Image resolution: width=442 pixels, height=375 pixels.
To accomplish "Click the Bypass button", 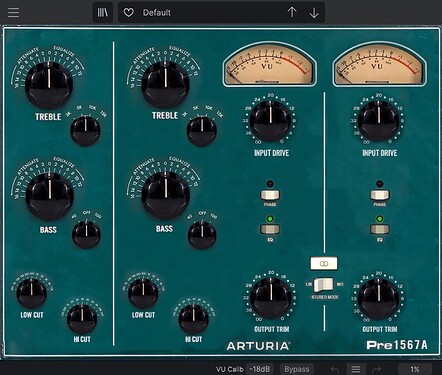I will (297, 369).
